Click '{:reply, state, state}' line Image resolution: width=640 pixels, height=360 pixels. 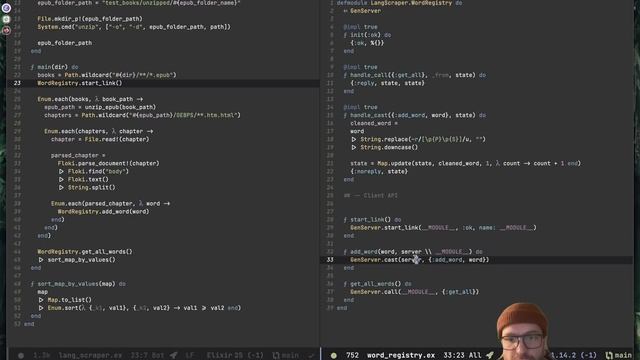pyautogui.click(x=387, y=83)
